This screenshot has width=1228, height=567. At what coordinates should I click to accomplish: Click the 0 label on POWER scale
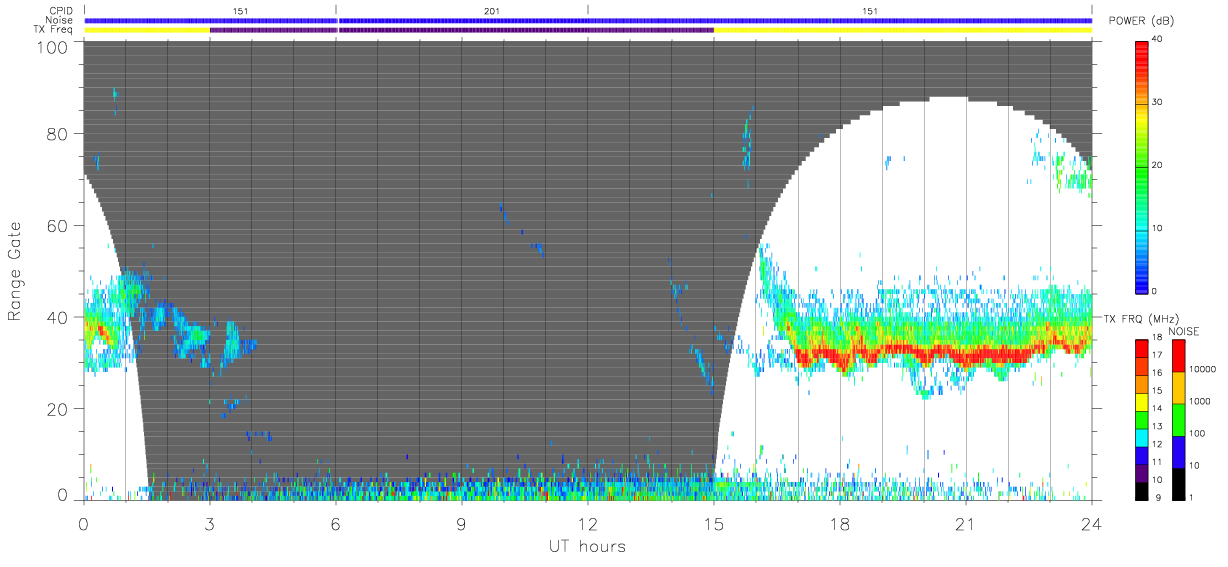[x=1155, y=291]
